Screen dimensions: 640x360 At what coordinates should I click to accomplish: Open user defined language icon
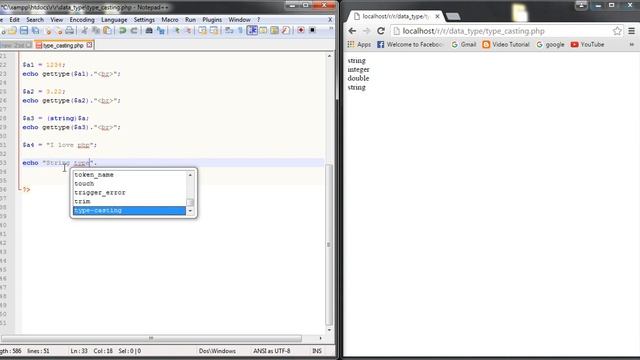pos(263,31)
